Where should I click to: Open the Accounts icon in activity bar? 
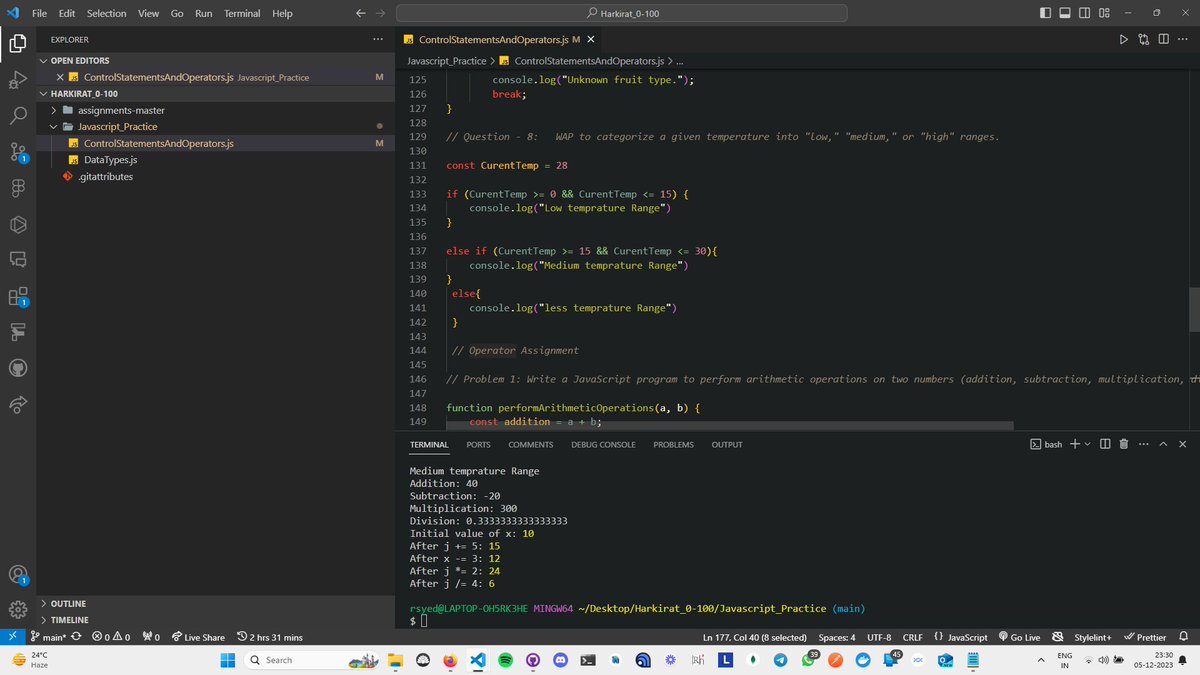[x=18, y=576]
